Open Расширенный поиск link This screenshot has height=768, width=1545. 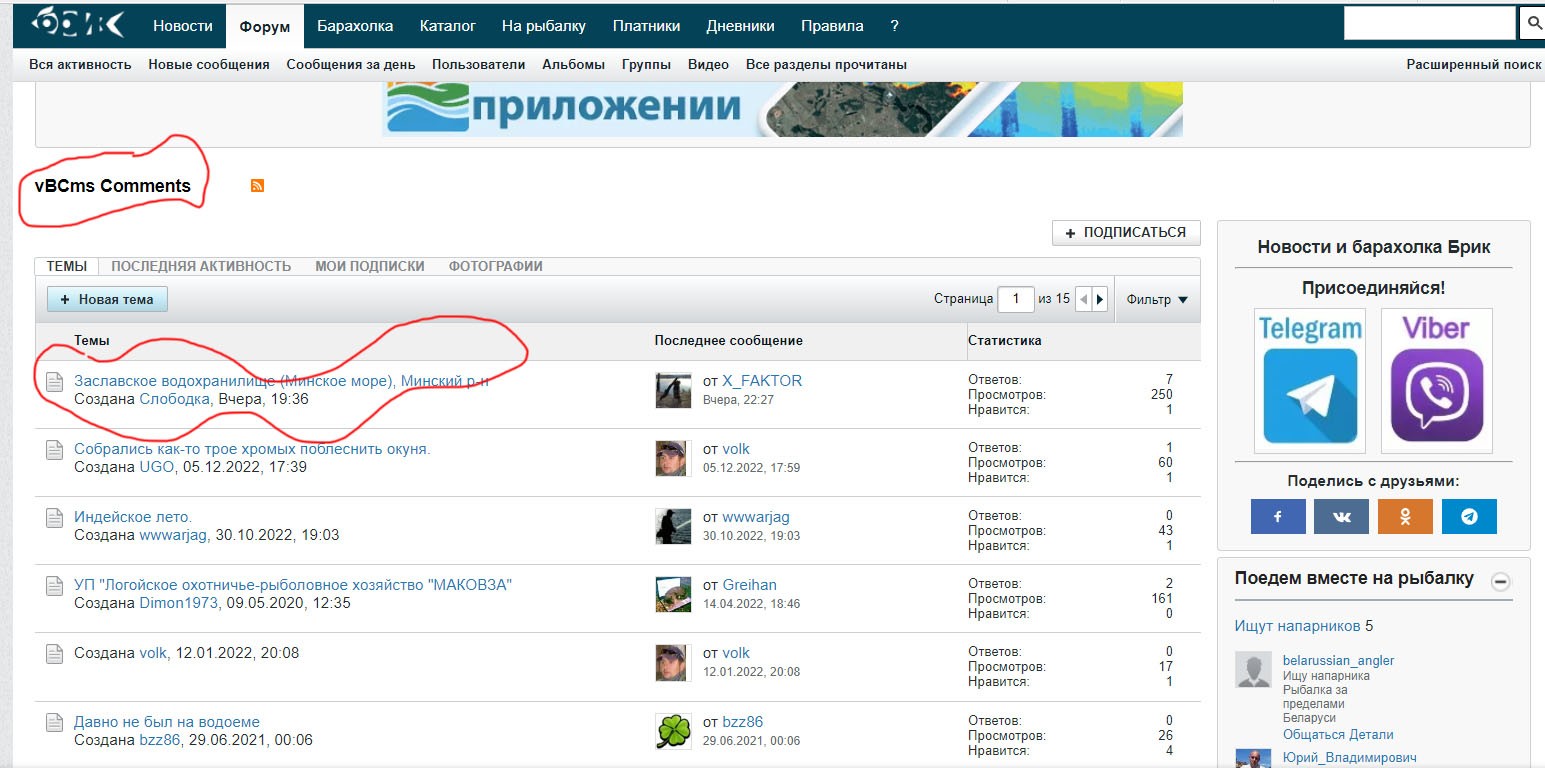tap(1474, 64)
